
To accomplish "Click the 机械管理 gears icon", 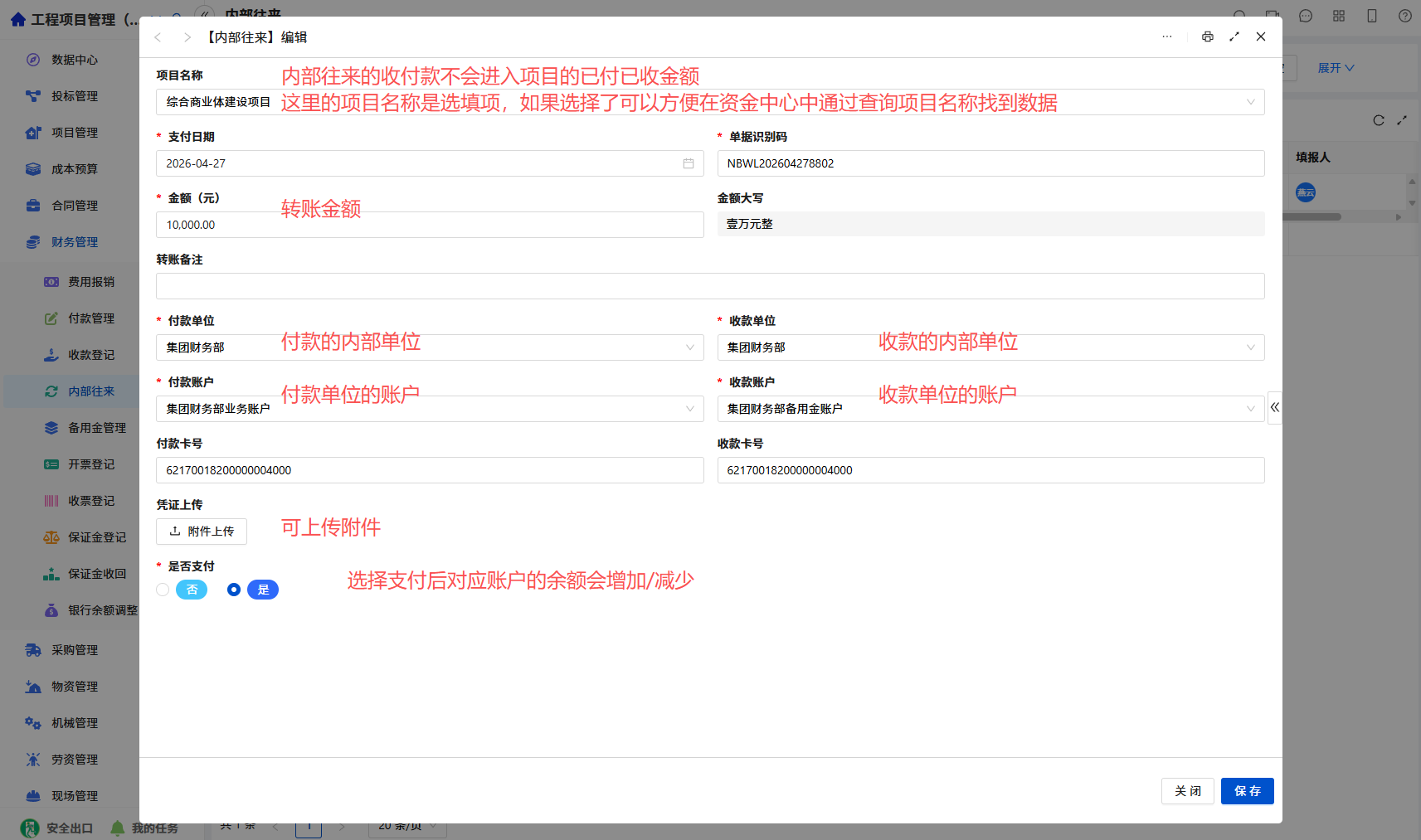I will point(33,723).
